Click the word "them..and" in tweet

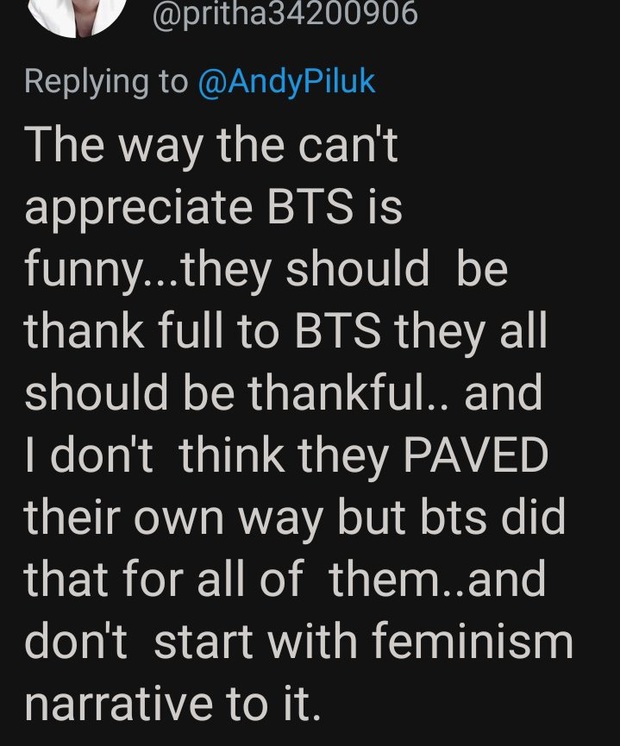(437, 579)
